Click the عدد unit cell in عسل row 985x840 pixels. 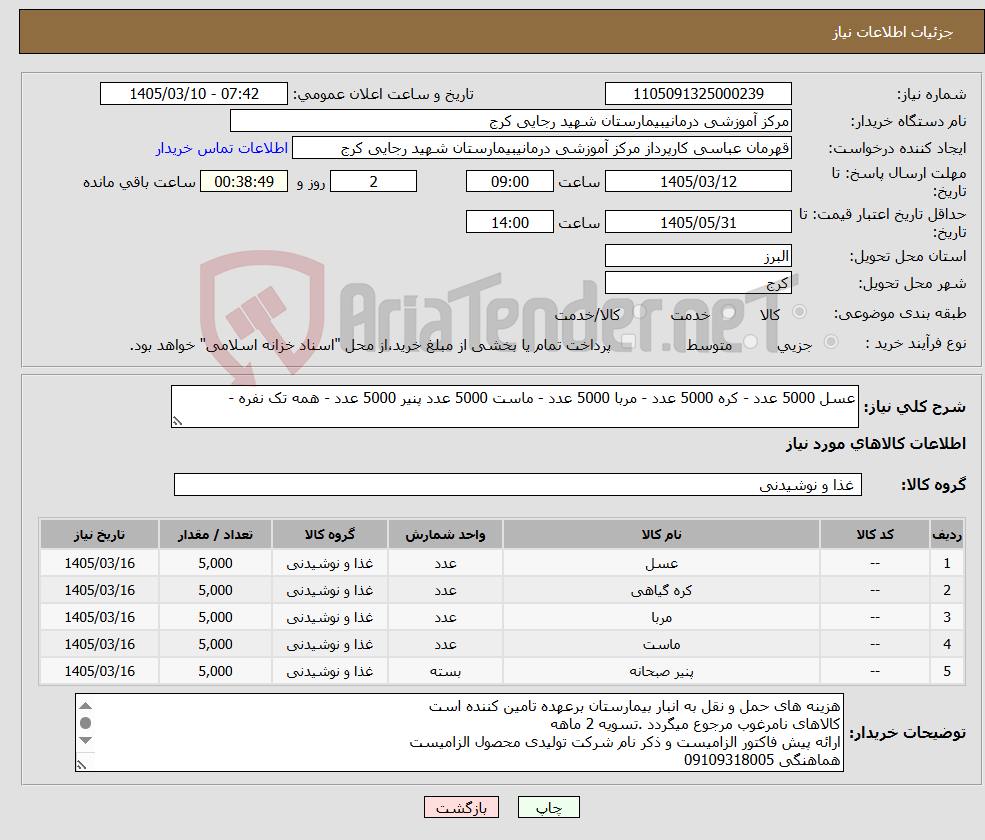445,563
